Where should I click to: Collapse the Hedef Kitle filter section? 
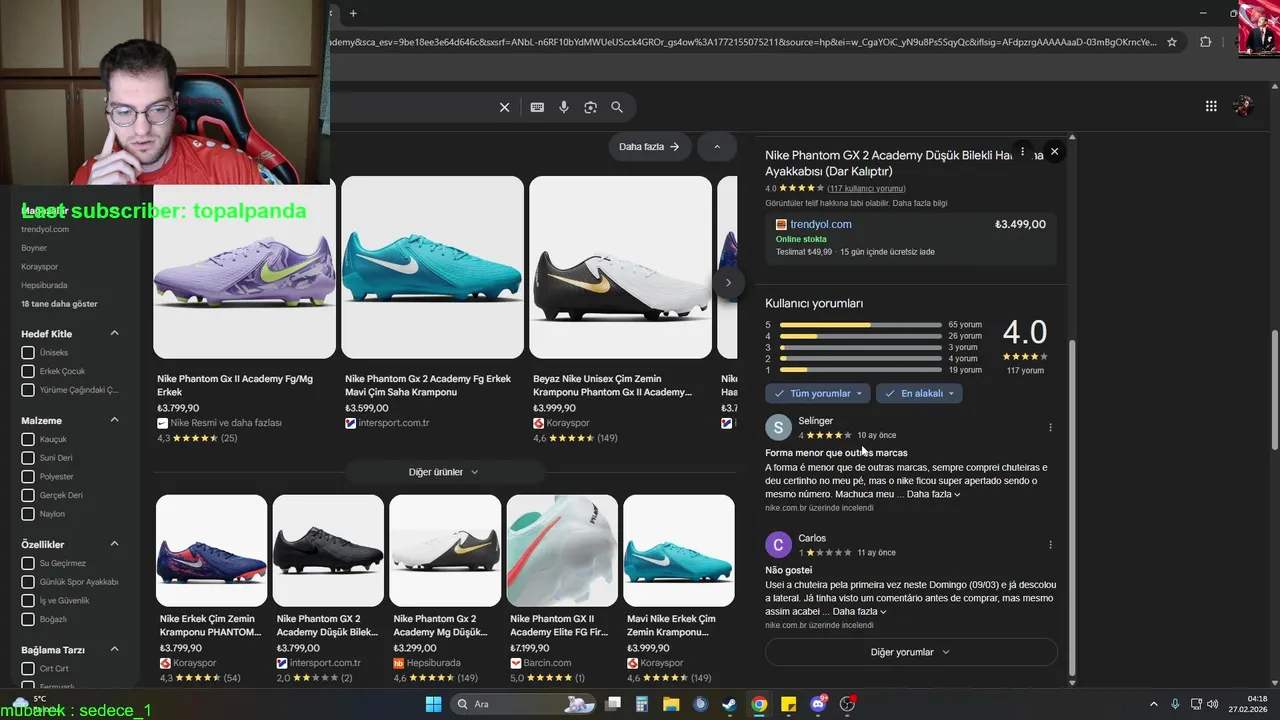114,333
